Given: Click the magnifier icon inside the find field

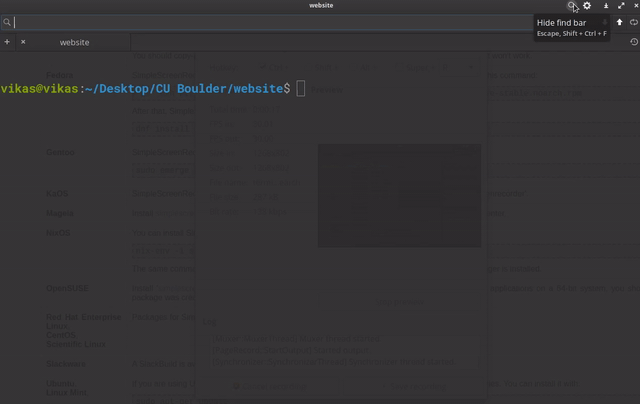Looking at the screenshot, I should tap(7, 22).
